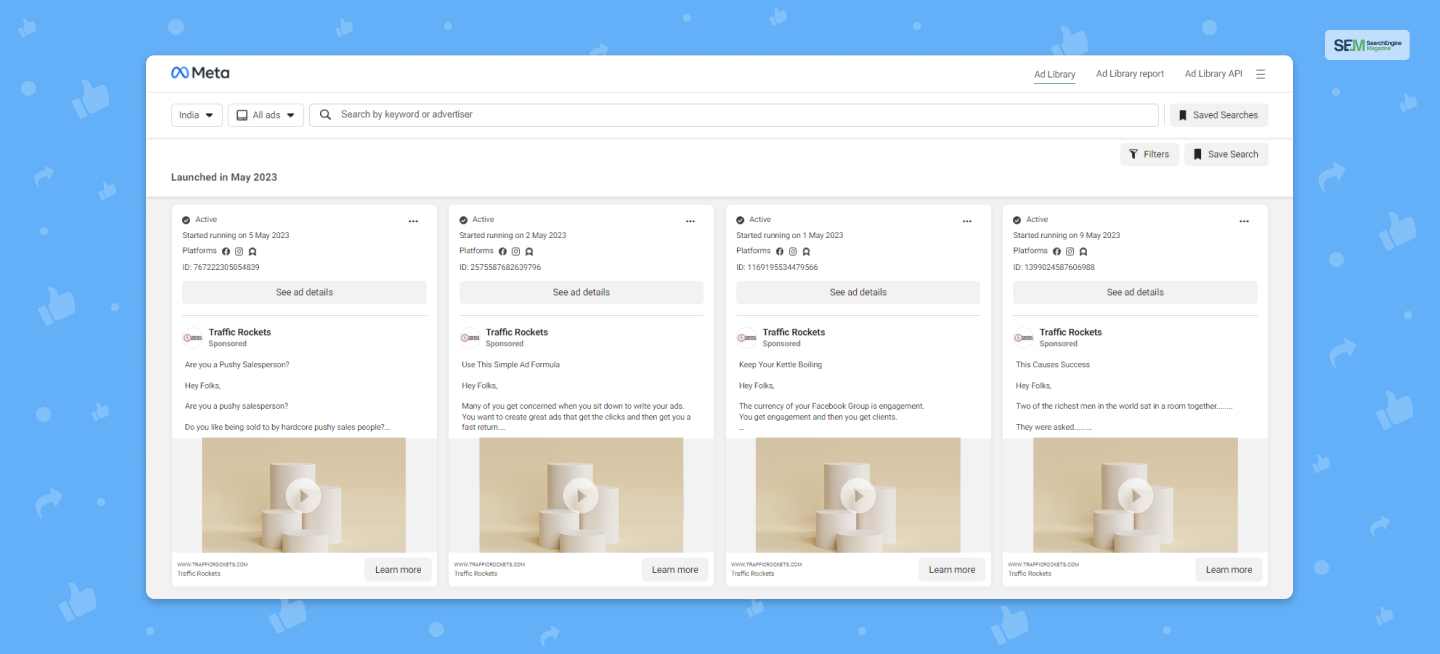1440x654 pixels.
Task: Open three-dot menu on ad ID 2575587682639796
Action: tap(690, 221)
